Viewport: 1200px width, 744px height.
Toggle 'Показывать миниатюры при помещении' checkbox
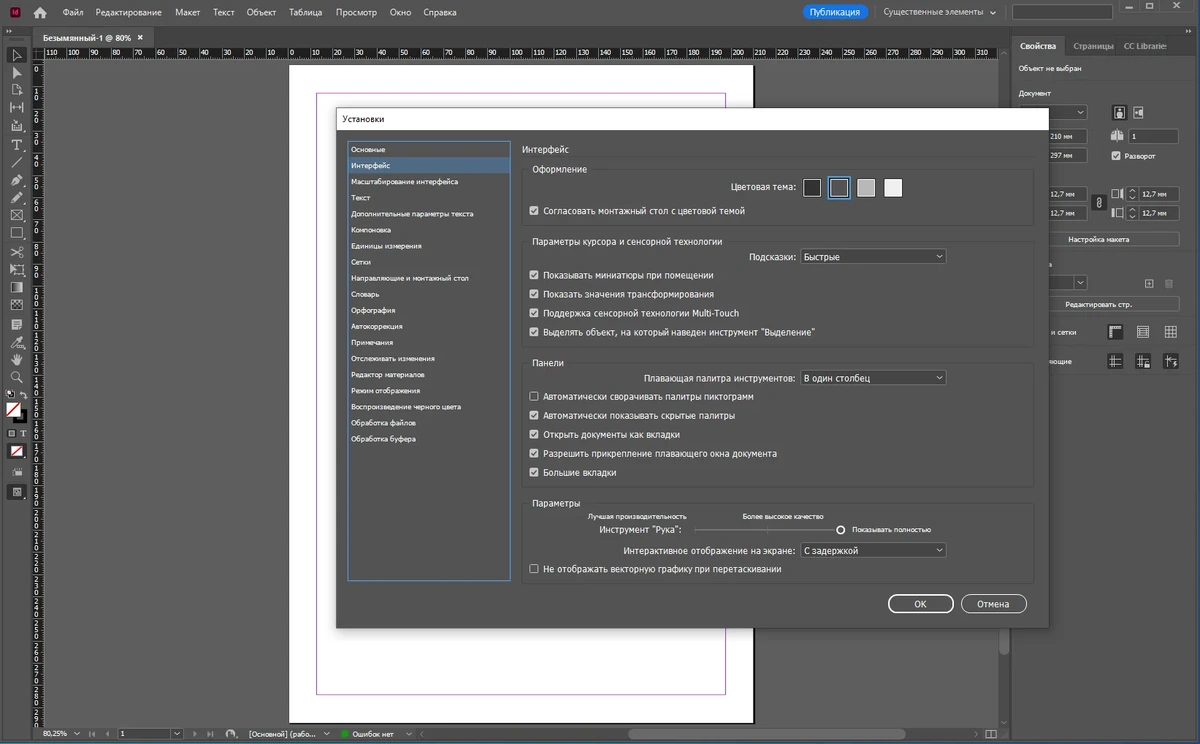tap(534, 275)
